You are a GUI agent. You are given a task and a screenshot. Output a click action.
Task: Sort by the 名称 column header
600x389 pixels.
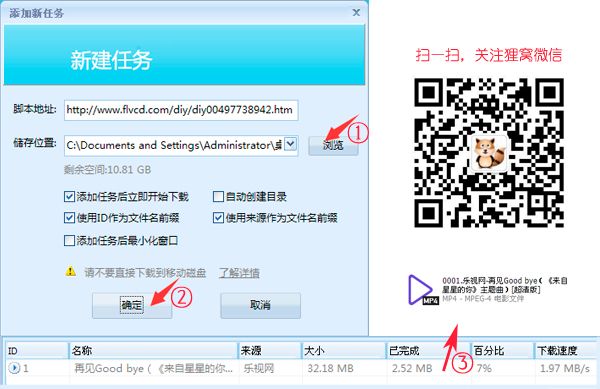pos(153,351)
